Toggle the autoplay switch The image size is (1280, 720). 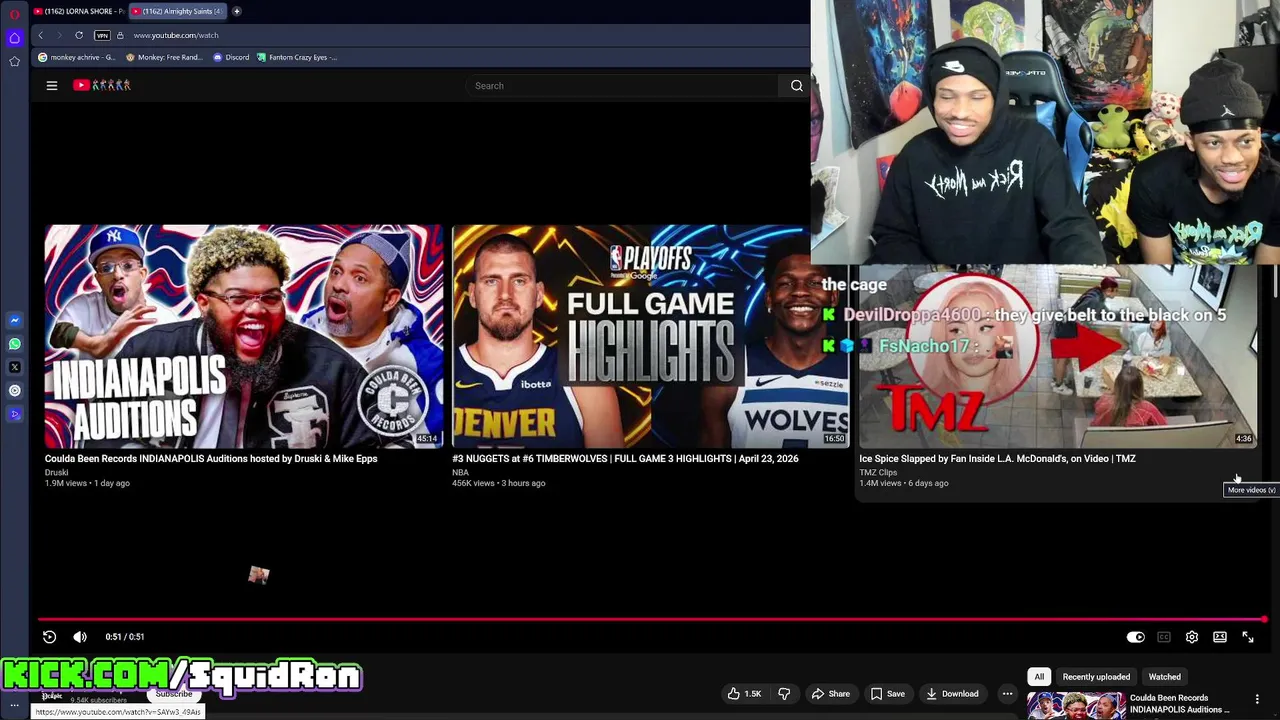coord(1136,637)
